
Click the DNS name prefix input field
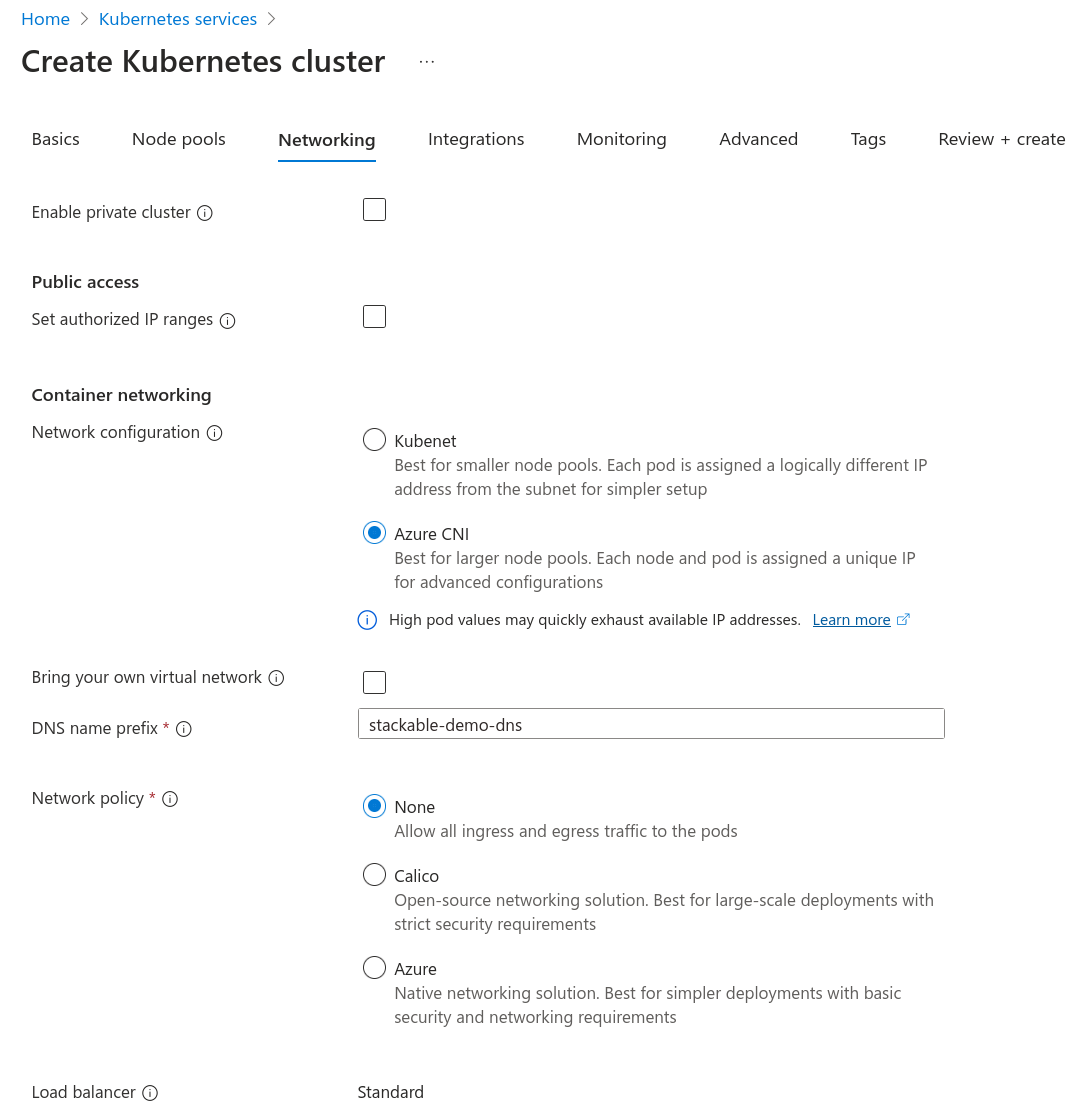[x=651, y=724]
